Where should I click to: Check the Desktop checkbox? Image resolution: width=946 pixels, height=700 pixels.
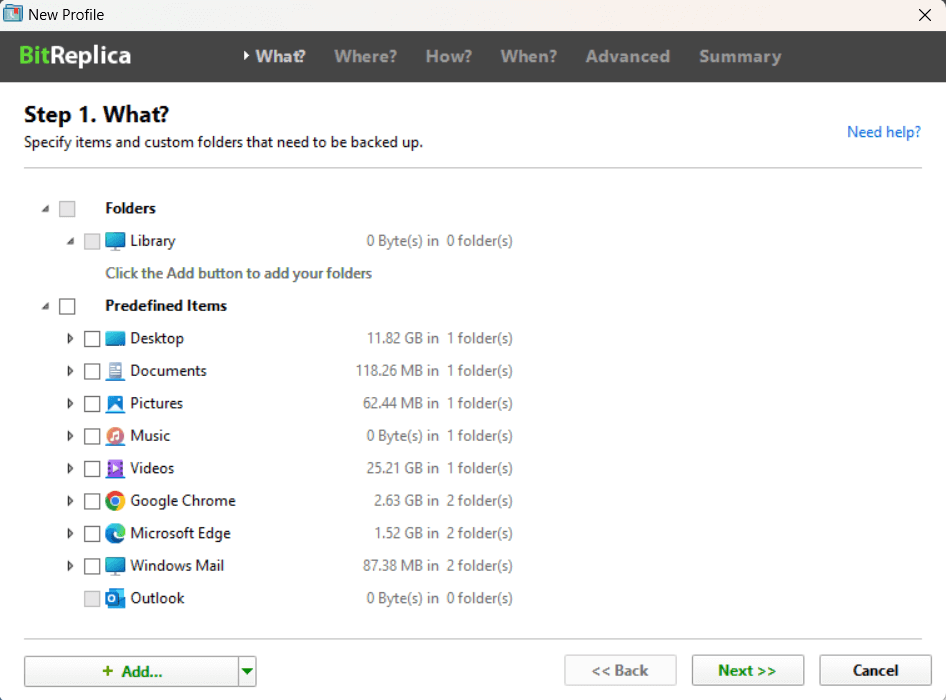[x=92, y=339]
